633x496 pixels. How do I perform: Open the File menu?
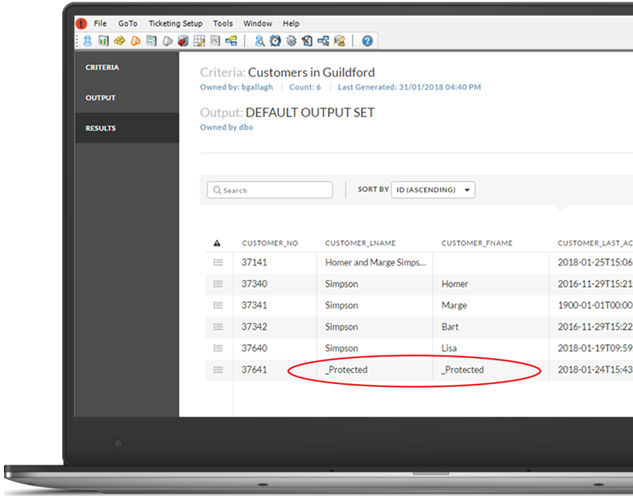point(100,23)
